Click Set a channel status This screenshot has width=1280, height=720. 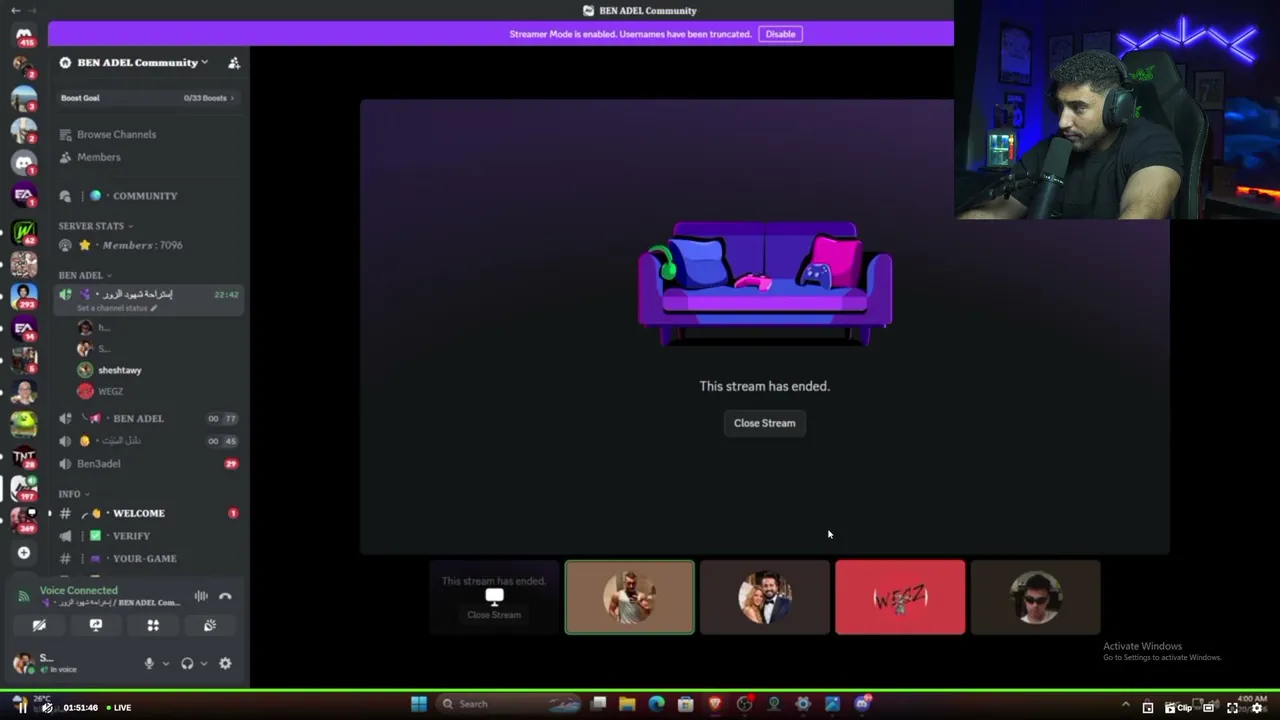click(x=112, y=308)
